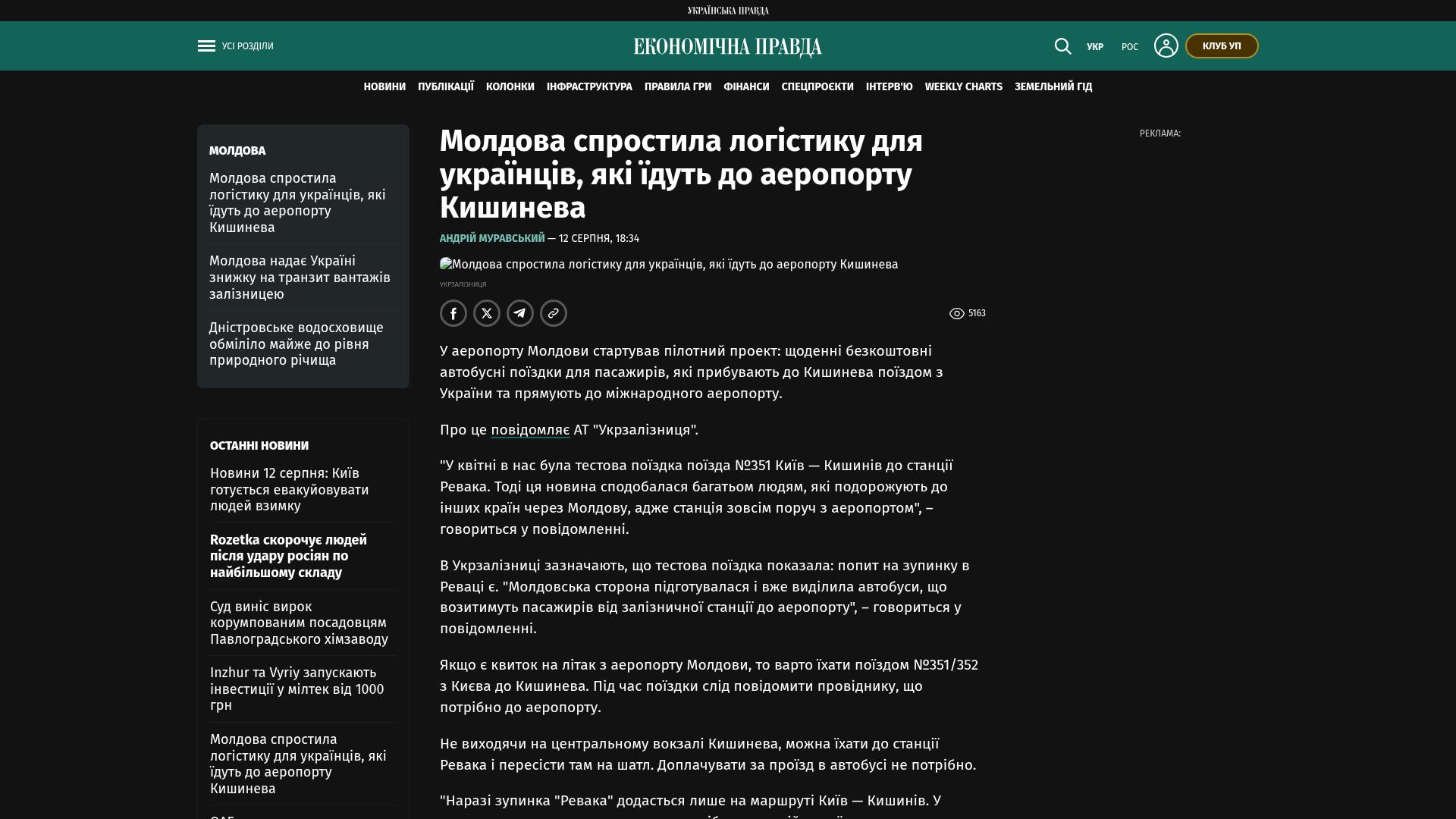Go to the НОВИНИ section

(x=384, y=86)
